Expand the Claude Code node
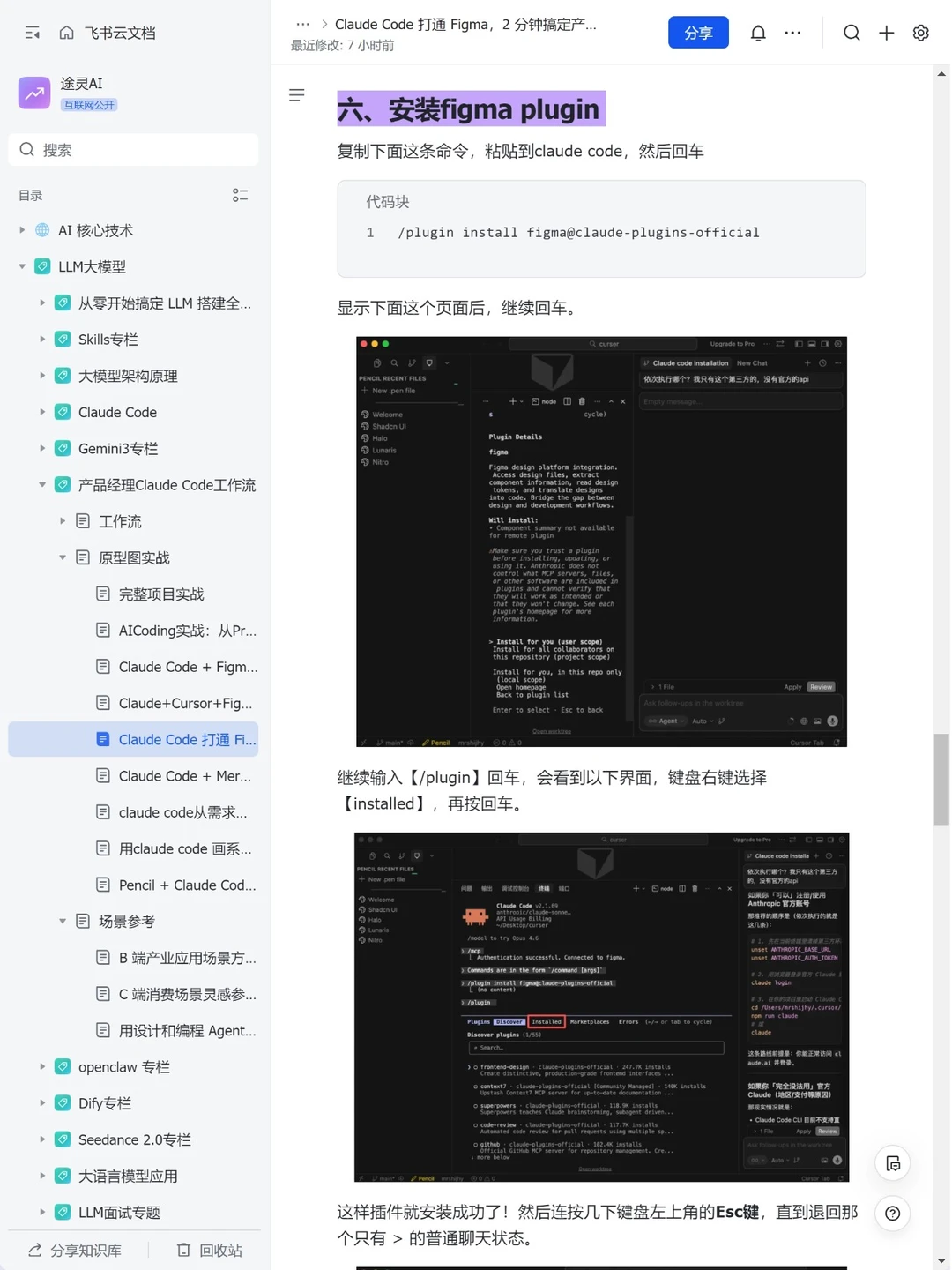This screenshot has width=952, height=1270. pyautogui.click(x=42, y=412)
